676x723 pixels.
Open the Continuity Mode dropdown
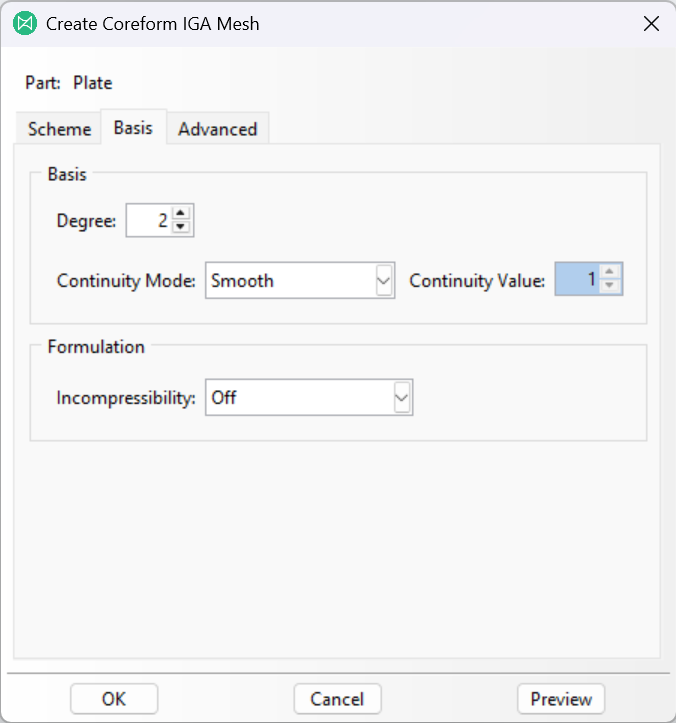pos(300,280)
